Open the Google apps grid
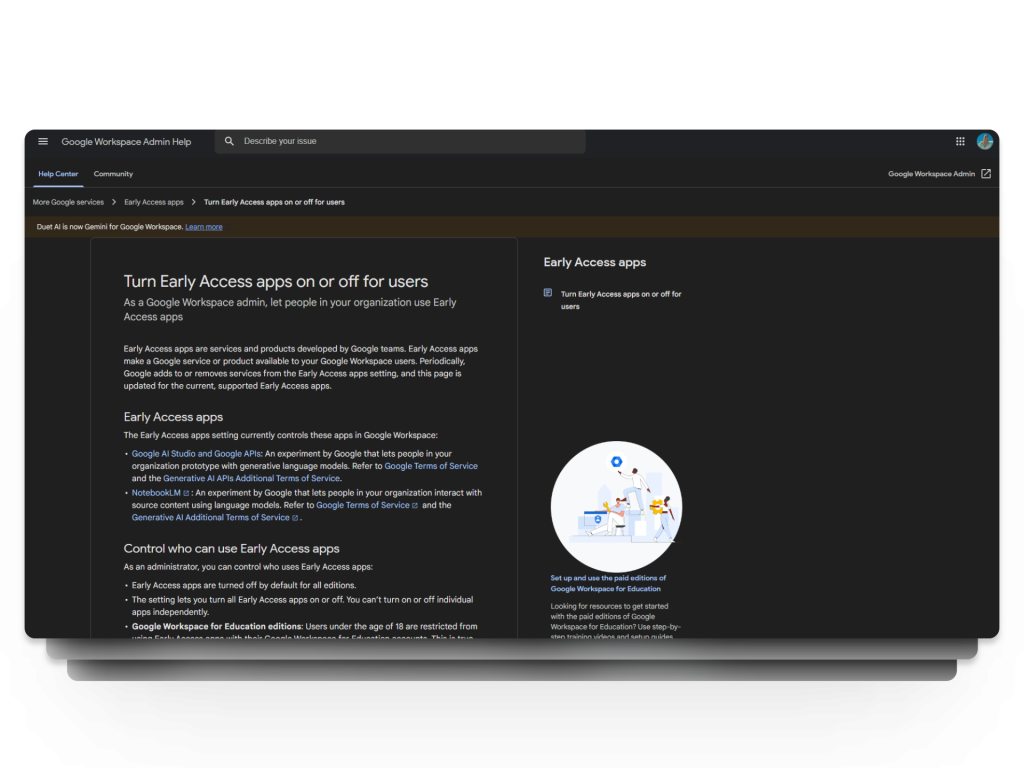This screenshot has width=1024, height=768. [x=960, y=141]
